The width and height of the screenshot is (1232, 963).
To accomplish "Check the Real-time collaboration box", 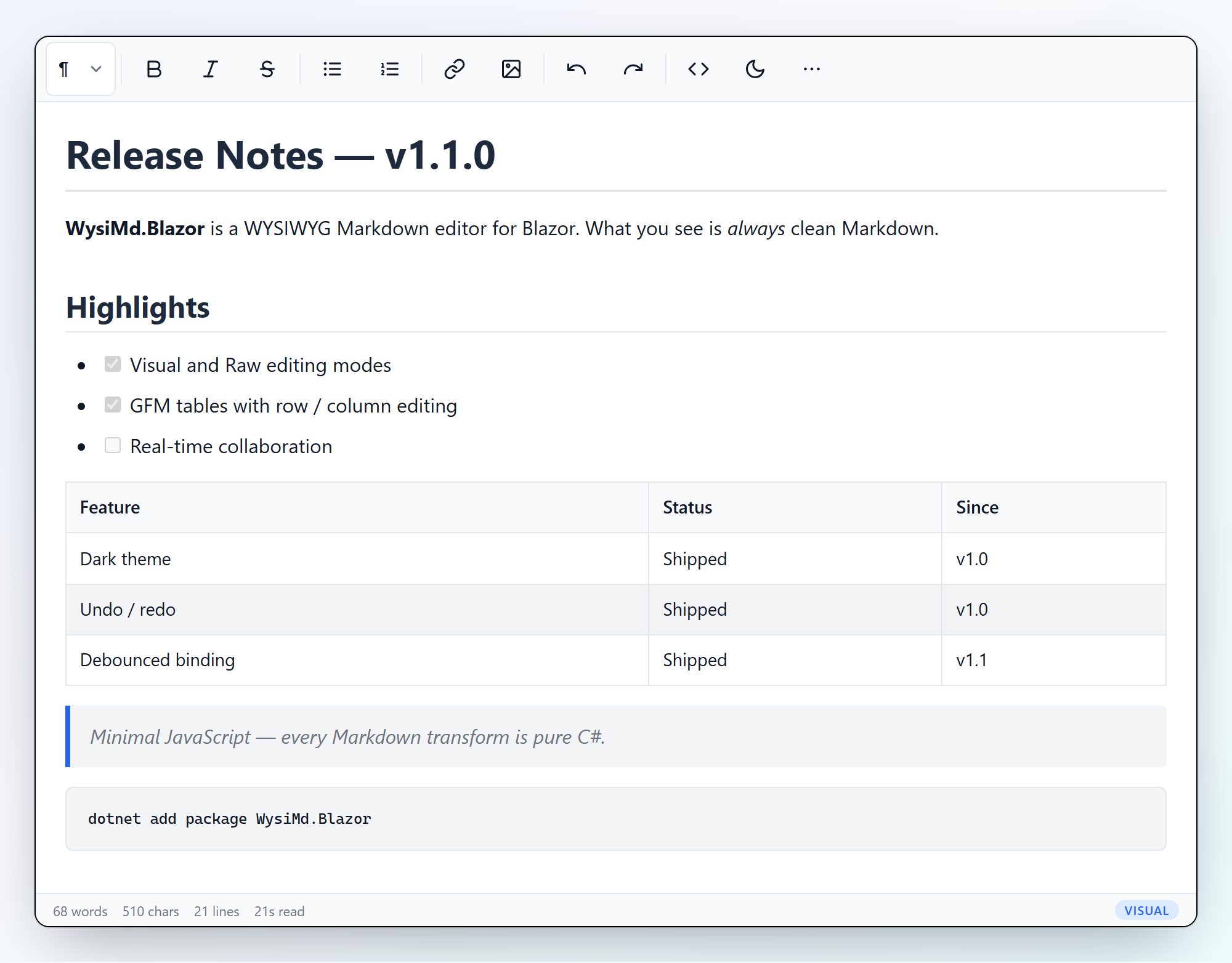I will tap(113, 445).
